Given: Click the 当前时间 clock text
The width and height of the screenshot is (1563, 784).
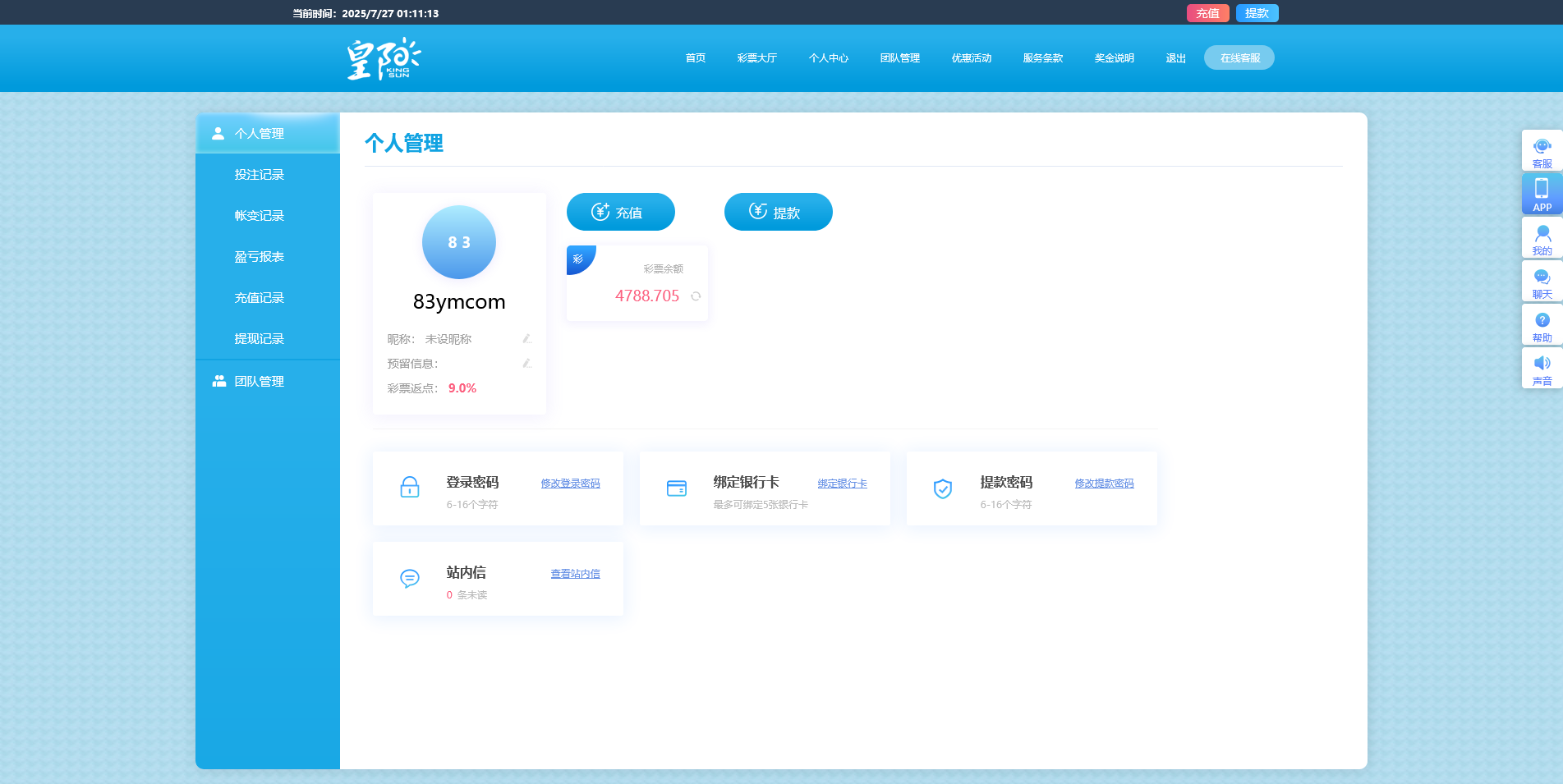Looking at the screenshot, I should click(365, 13).
